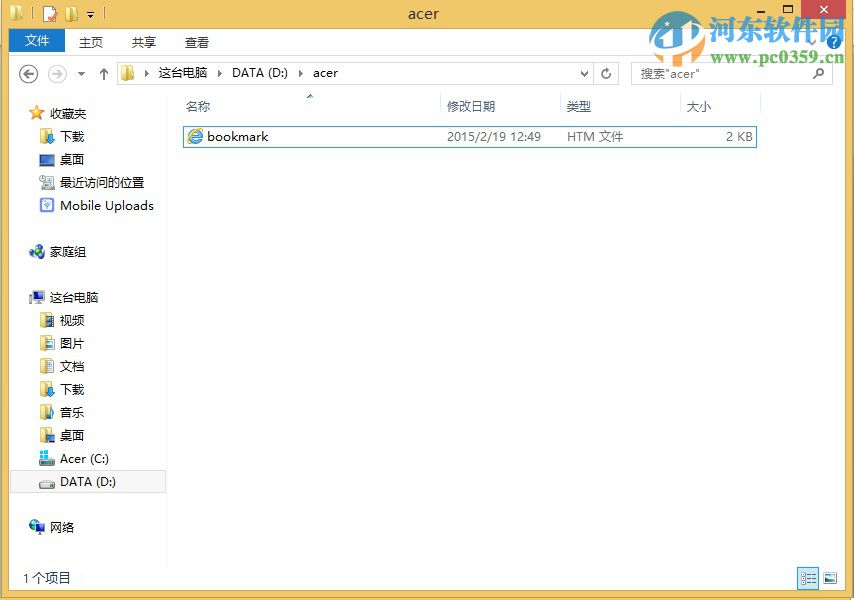Image resolution: width=854 pixels, height=600 pixels.
Task: Open the 网络 (Network) item
Action: [60, 527]
